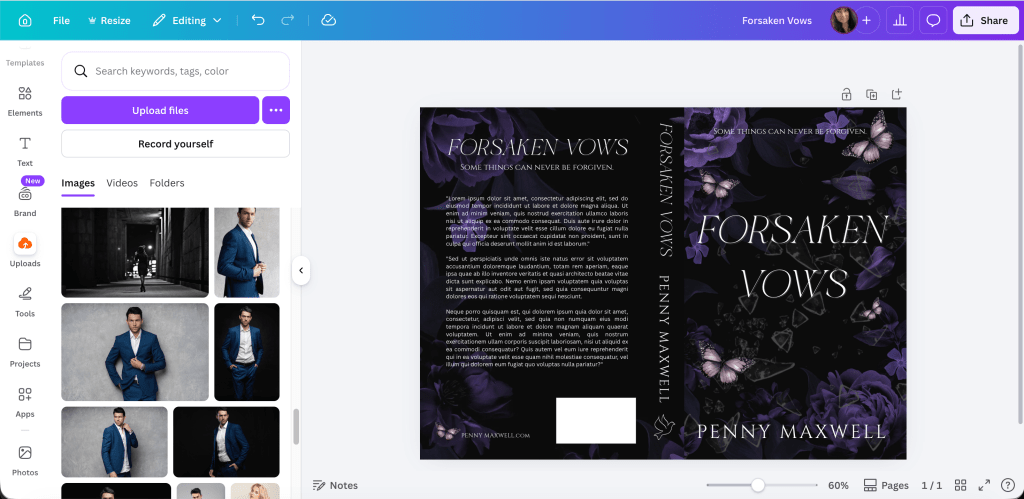
Task: Go to Canva home icon
Action: pyautogui.click(x=25, y=20)
